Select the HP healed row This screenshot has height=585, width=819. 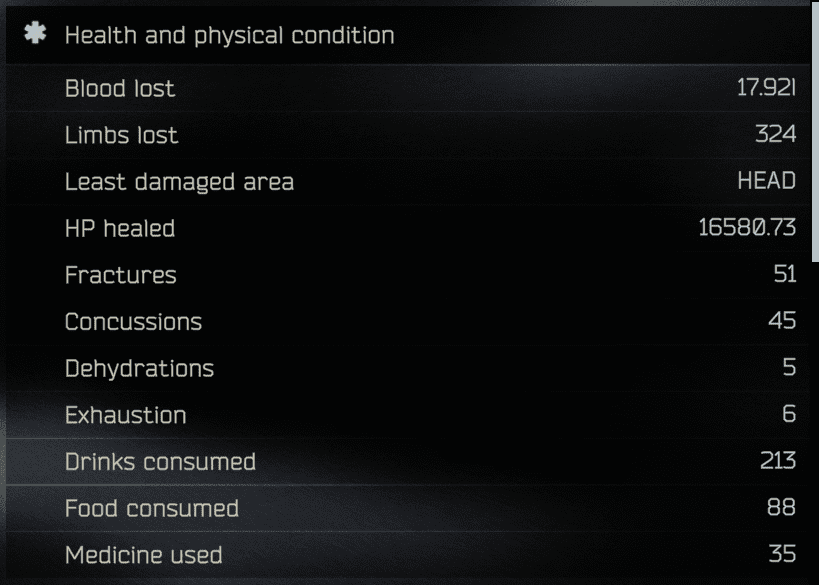coord(407,228)
